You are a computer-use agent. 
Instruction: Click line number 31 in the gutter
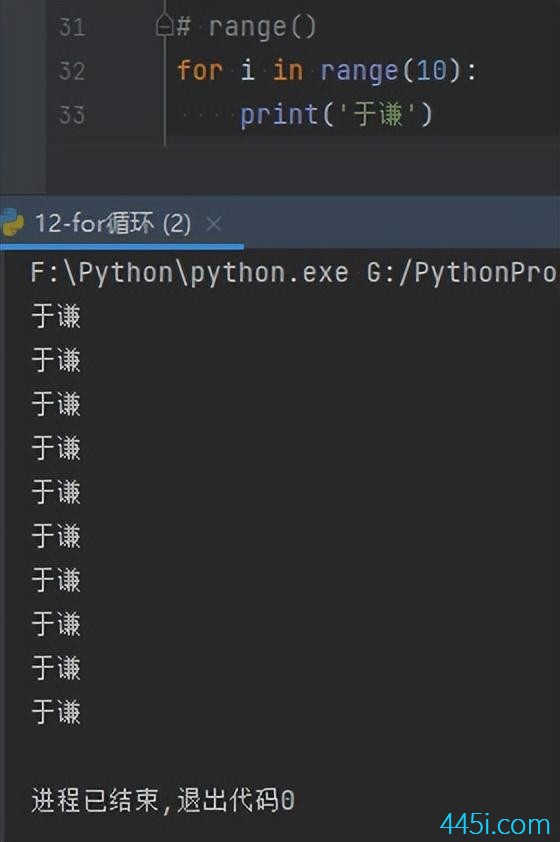(x=72, y=27)
